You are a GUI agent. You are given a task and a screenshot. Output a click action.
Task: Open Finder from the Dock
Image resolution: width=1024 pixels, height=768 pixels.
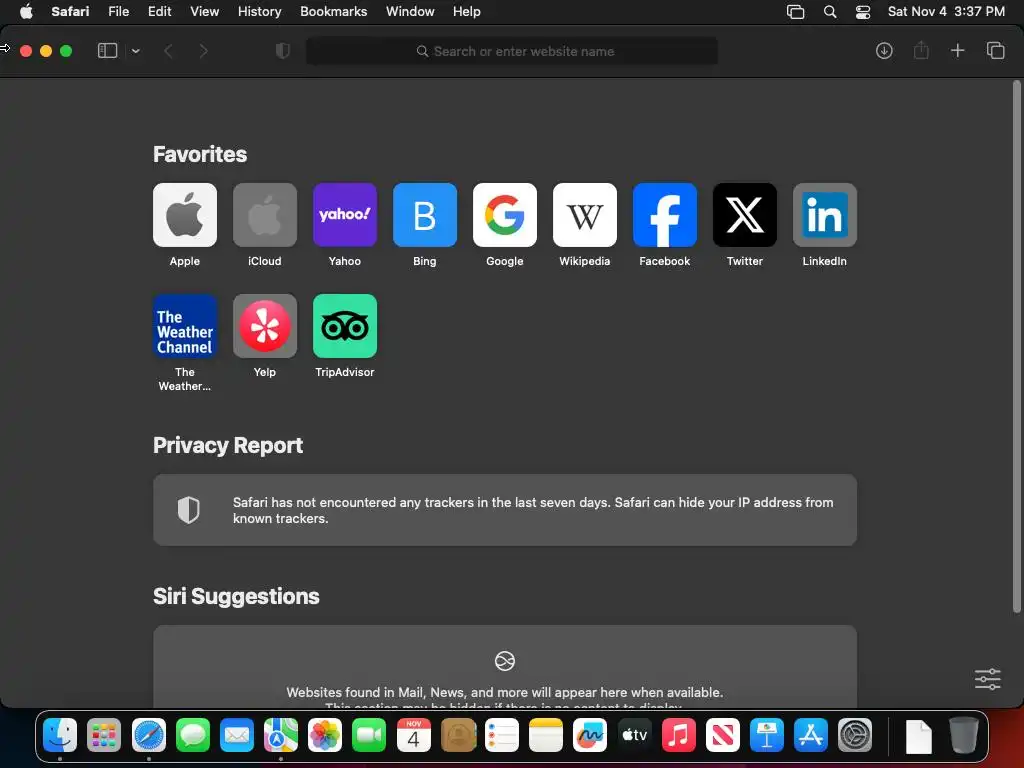(60, 735)
